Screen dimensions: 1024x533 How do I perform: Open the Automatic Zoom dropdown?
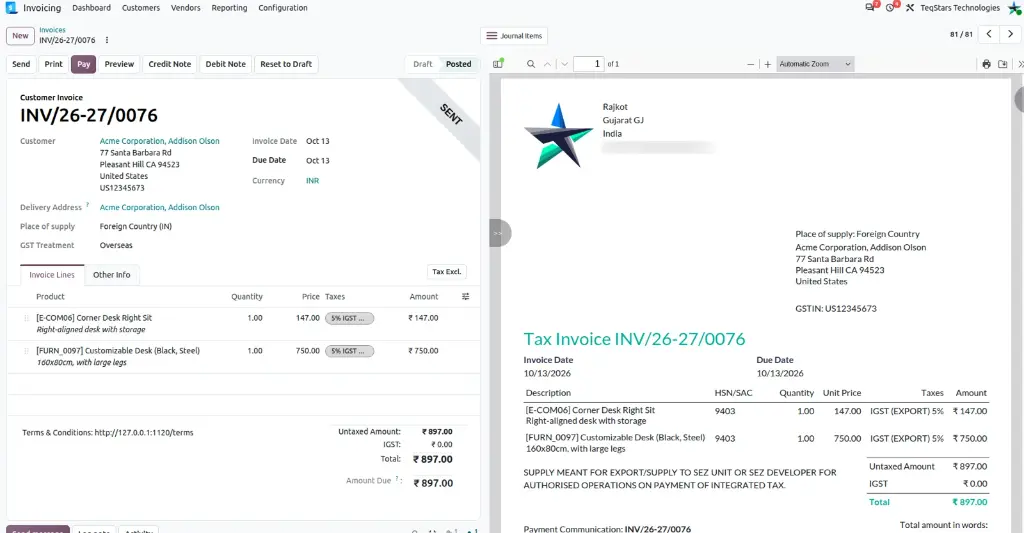[x=815, y=64]
